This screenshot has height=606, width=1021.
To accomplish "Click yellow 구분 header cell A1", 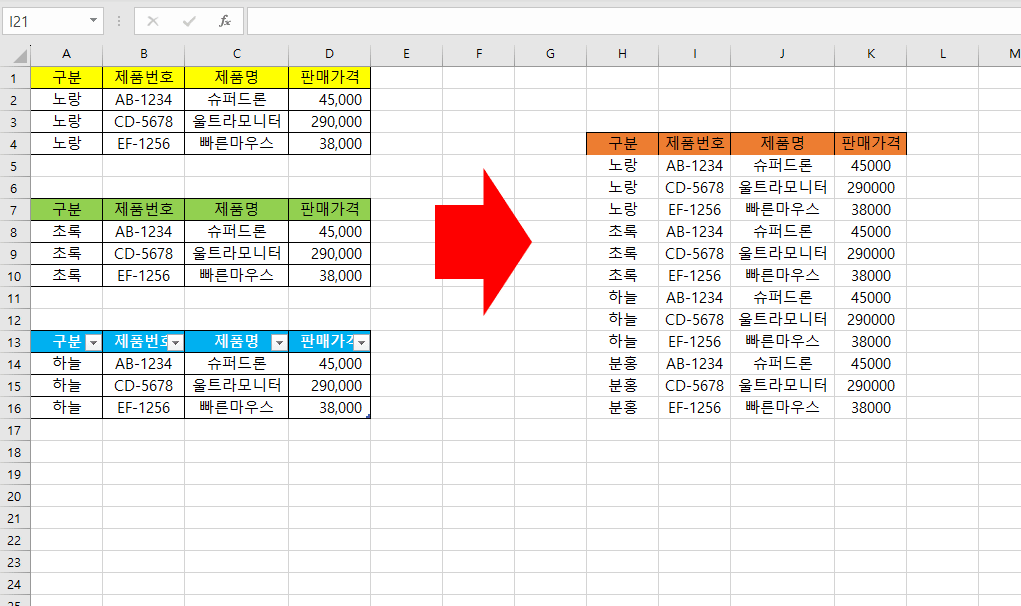I will pyautogui.click(x=66, y=77).
